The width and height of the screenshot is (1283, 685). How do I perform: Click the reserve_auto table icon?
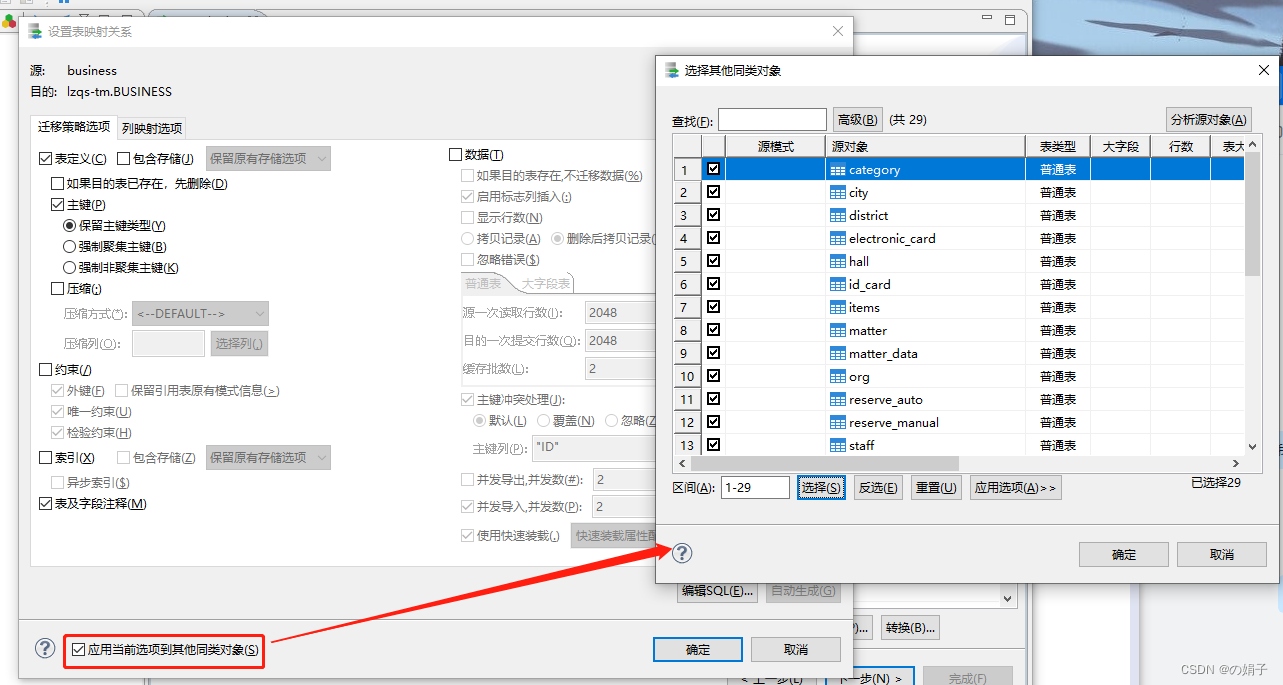pos(838,399)
